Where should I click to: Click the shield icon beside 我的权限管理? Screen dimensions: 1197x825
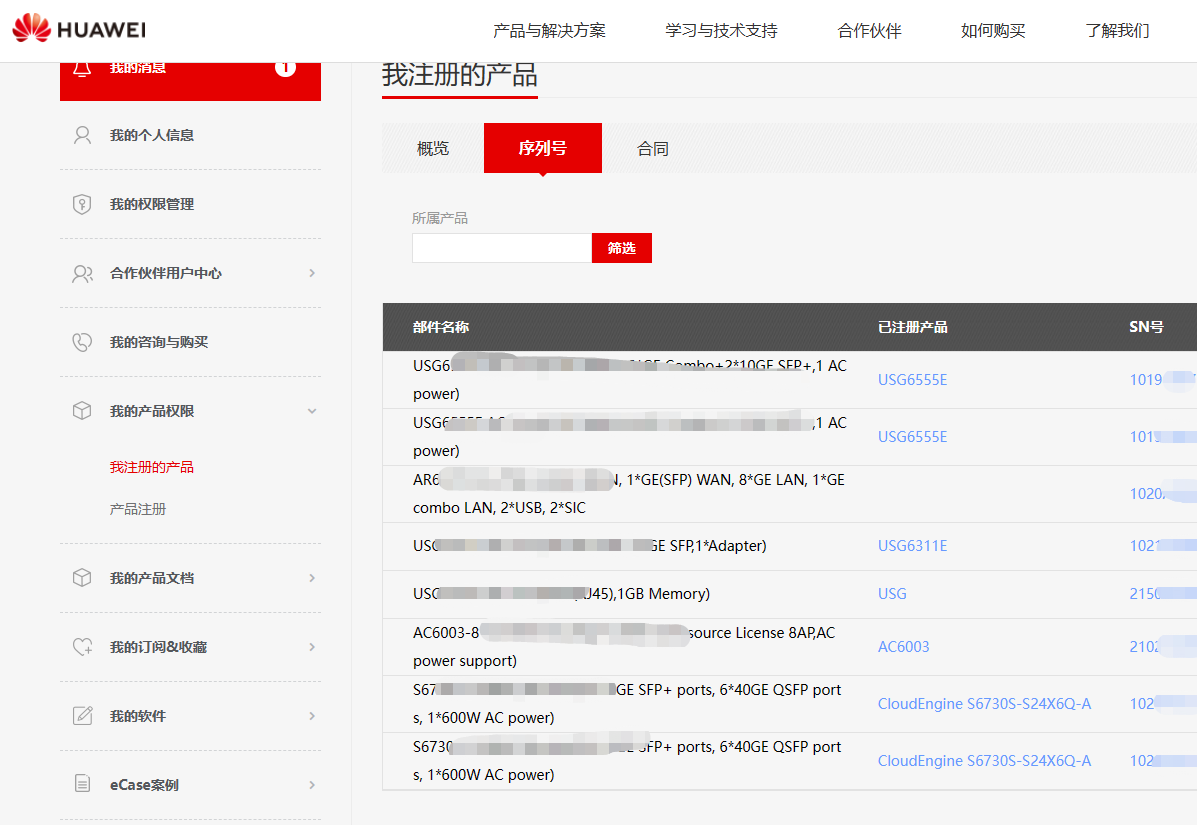tap(82, 204)
